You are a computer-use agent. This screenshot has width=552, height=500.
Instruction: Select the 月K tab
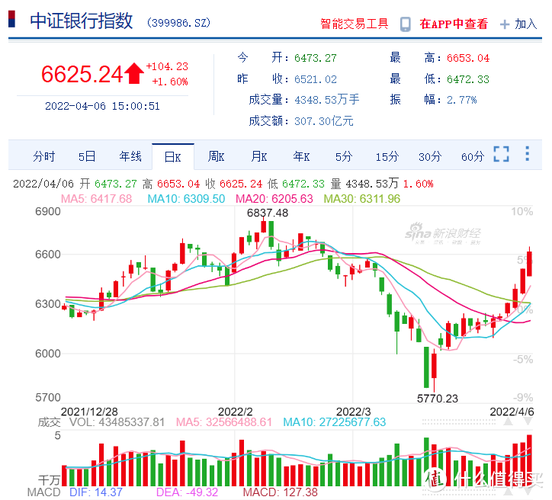259,156
